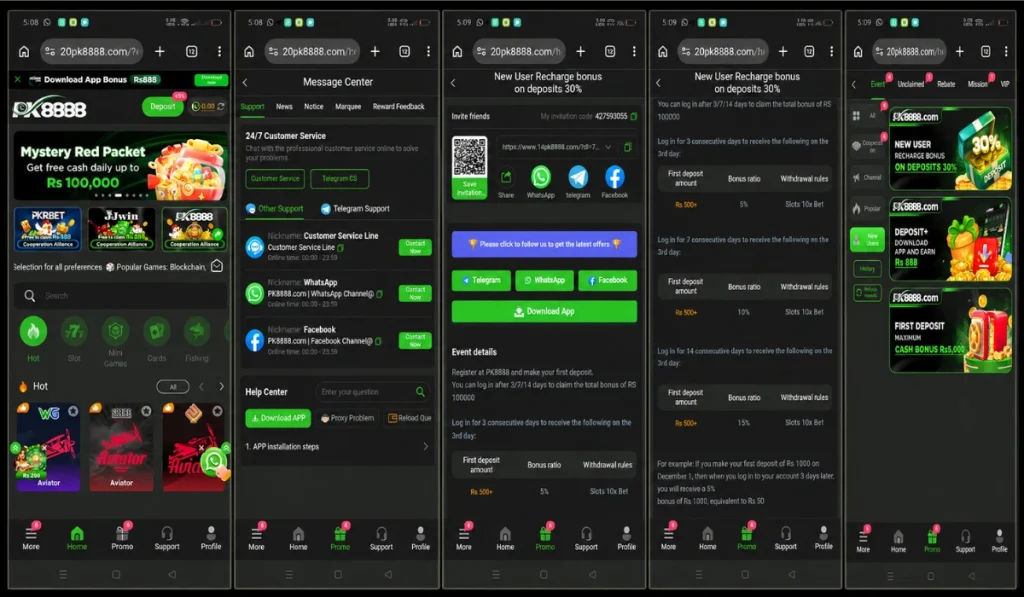Tap Customer Service button under 24/7 Customer Service
The height and width of the screenshot is (597, 1024).
click(x=275, y=178)
